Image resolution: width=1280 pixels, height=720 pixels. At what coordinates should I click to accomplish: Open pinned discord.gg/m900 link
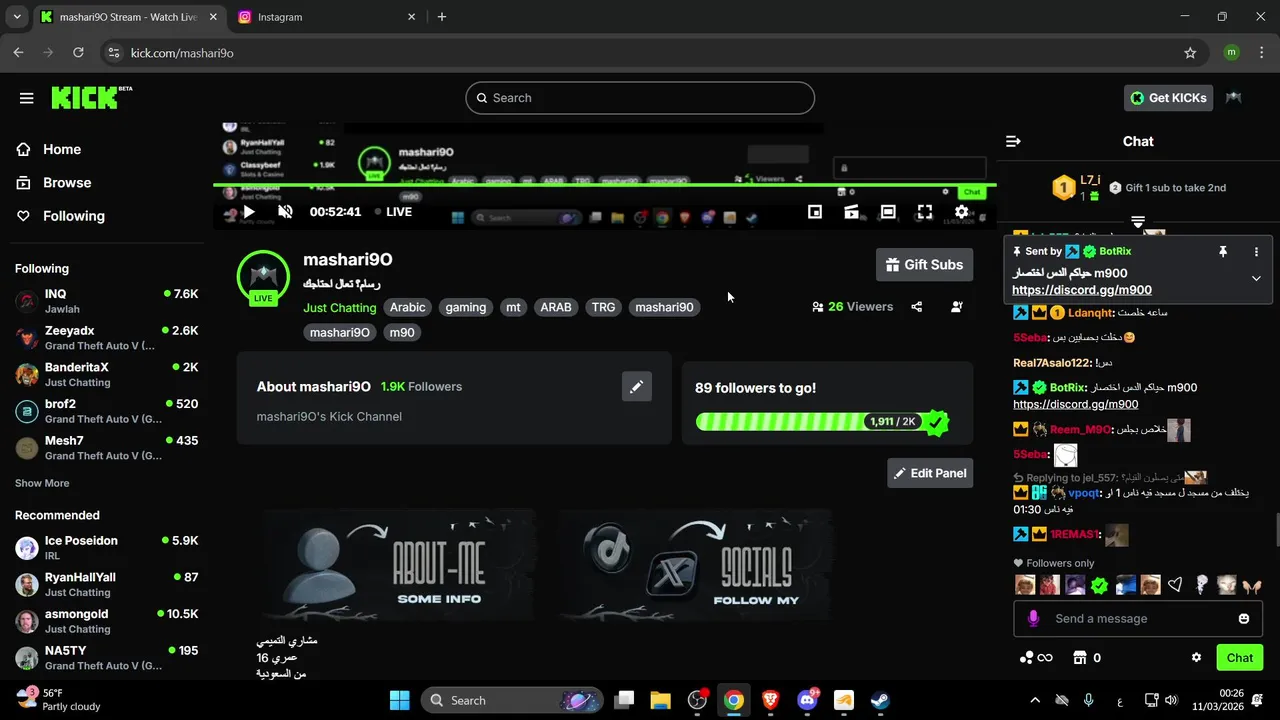(1081, 290)
